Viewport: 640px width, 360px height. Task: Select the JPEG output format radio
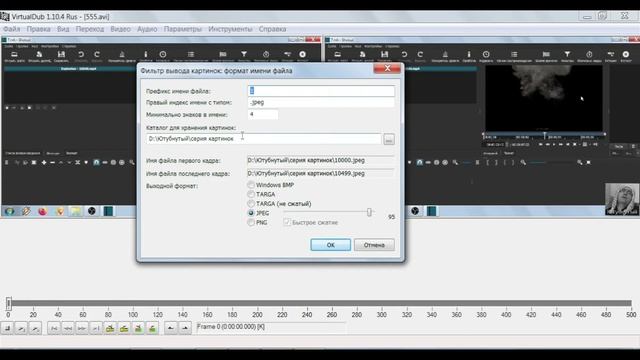[x=251, y=213]
